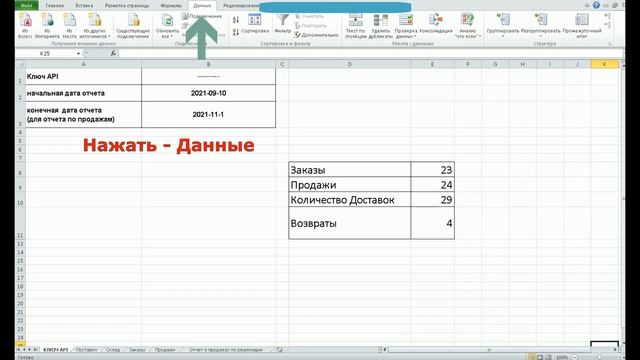640x360 pixels.
Task: Toggle the Фильтр funnel filter
Action: pos(282,24)
